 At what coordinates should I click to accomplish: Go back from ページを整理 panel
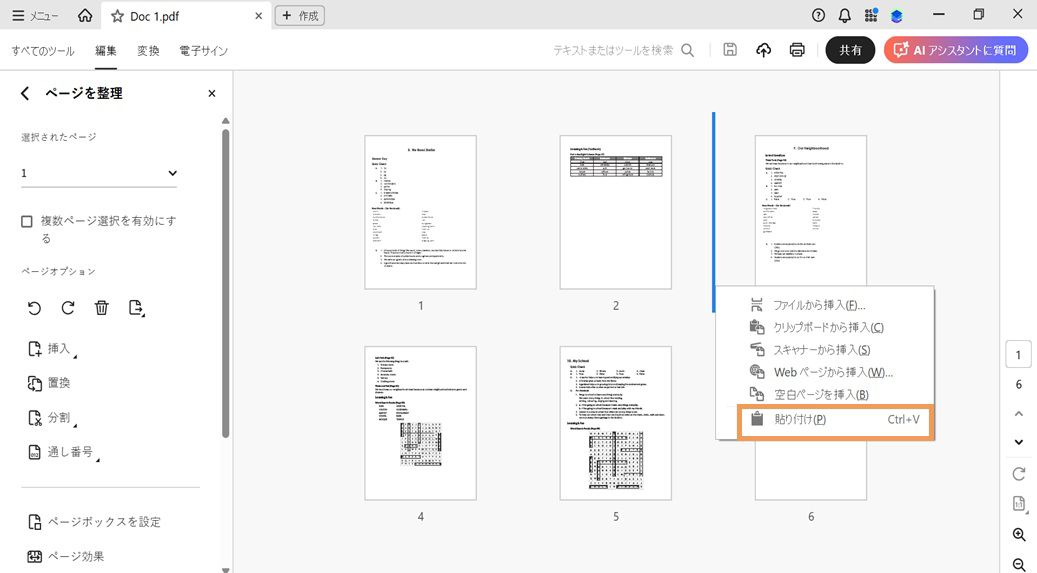pyautogui.click(x=25, y=93)
